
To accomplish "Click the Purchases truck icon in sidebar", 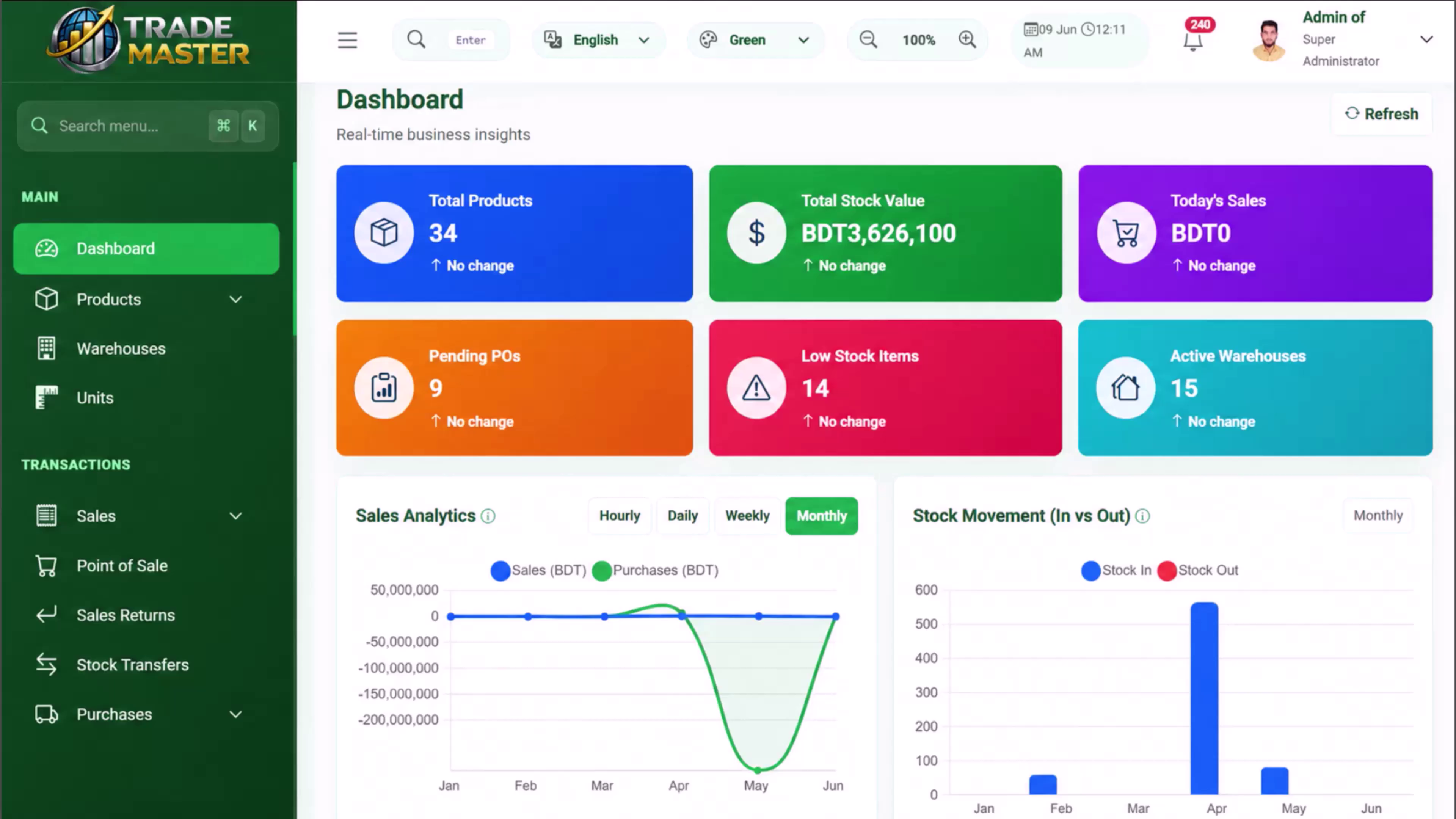I will [46, 714].
